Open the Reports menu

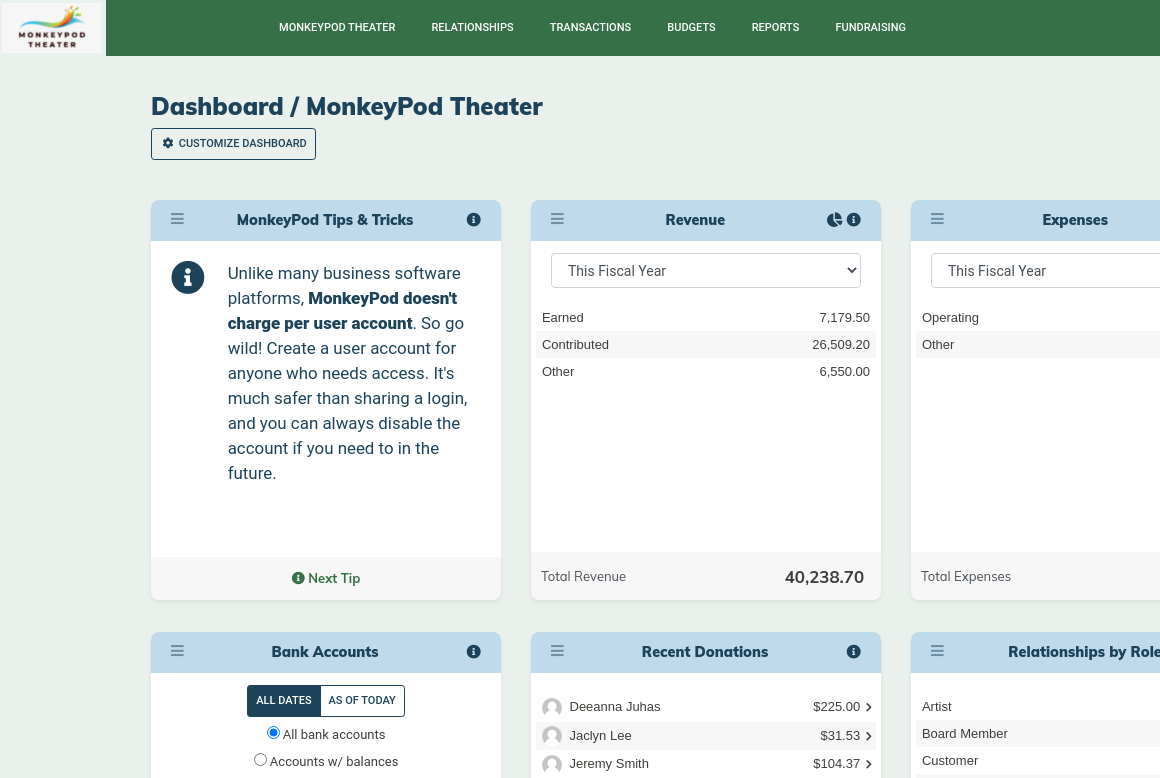click(x=775, y=27)
